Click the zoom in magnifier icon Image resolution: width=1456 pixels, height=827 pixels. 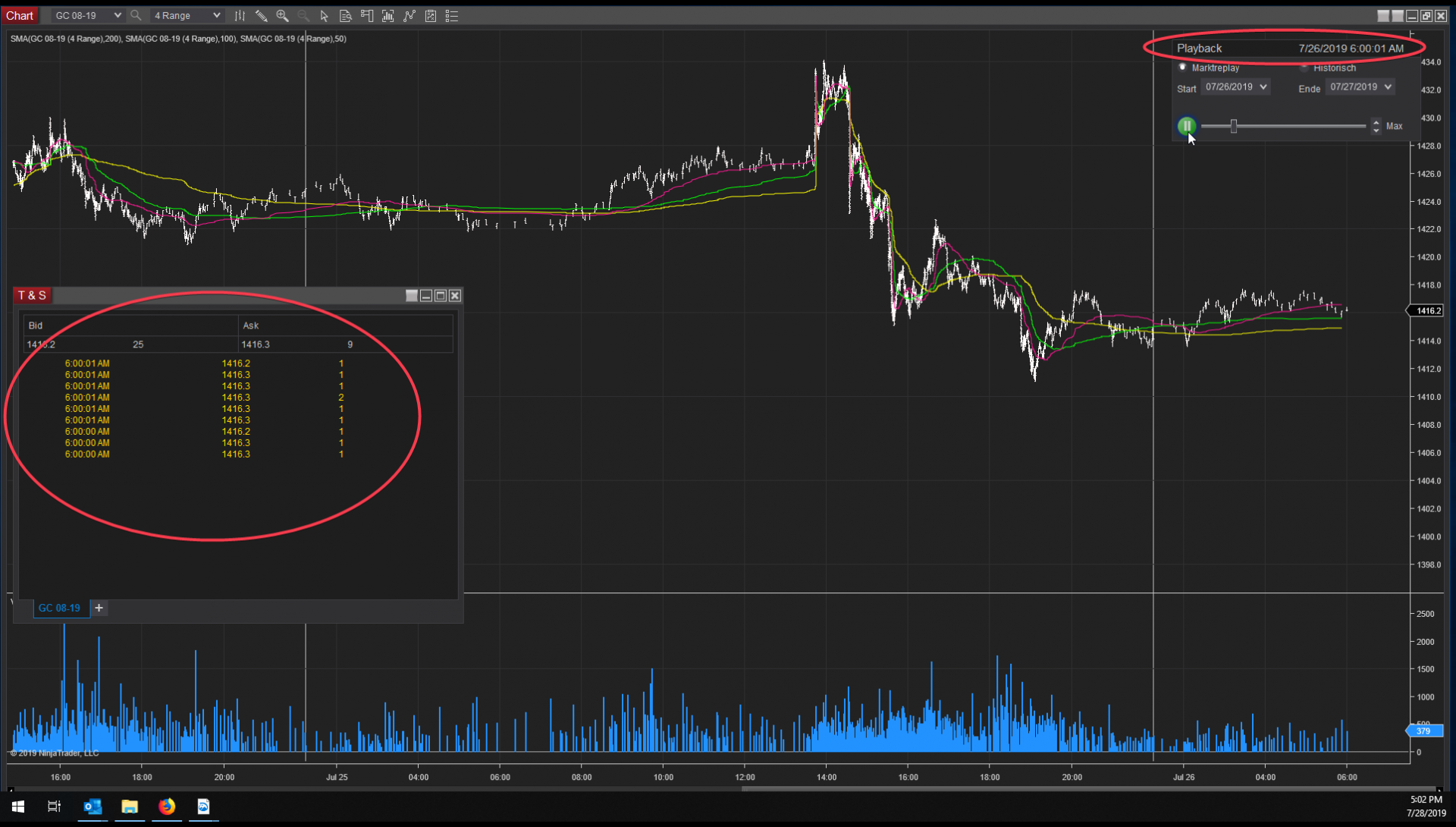click(282, 15)
